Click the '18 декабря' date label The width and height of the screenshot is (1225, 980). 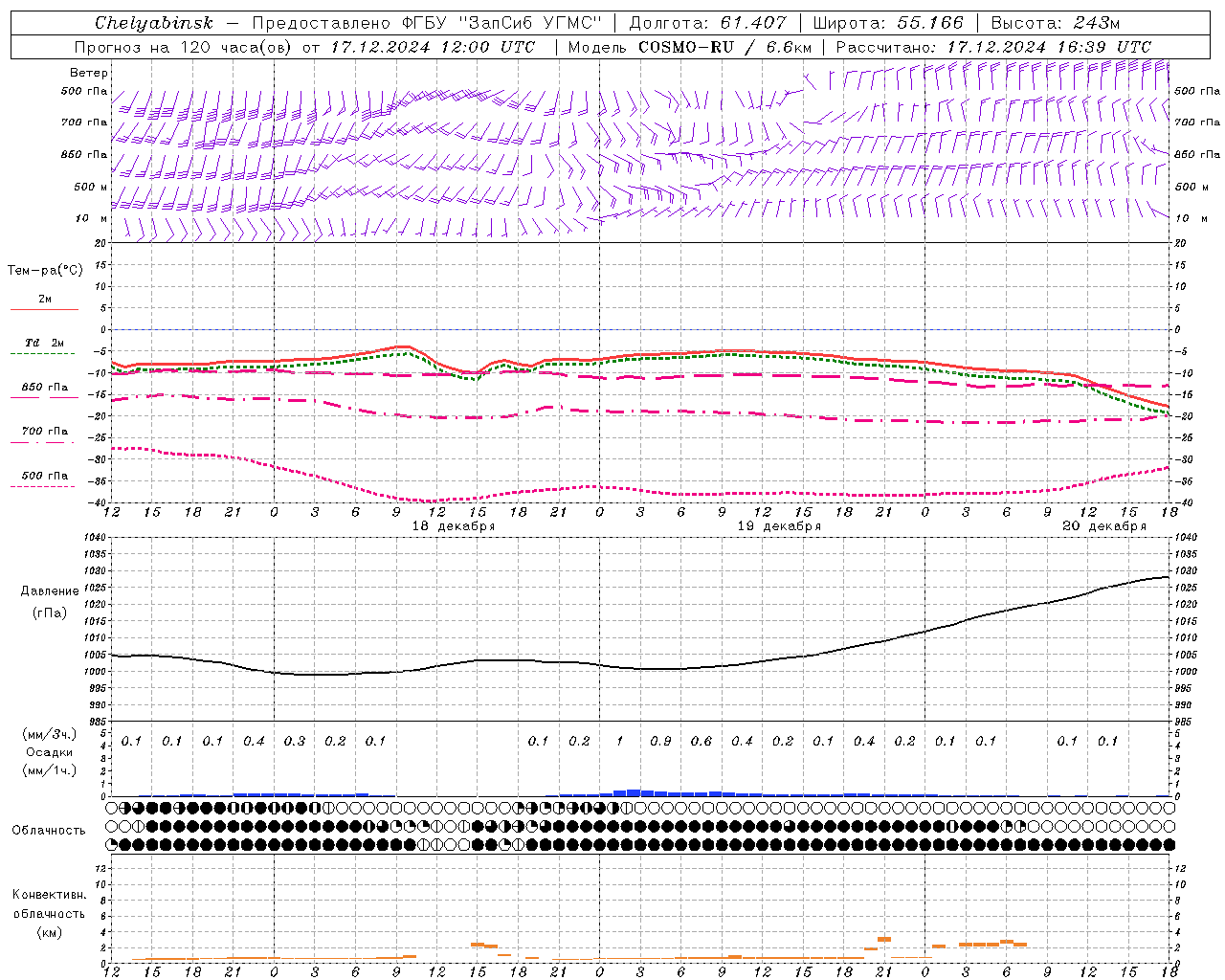[x=454, y=526]
